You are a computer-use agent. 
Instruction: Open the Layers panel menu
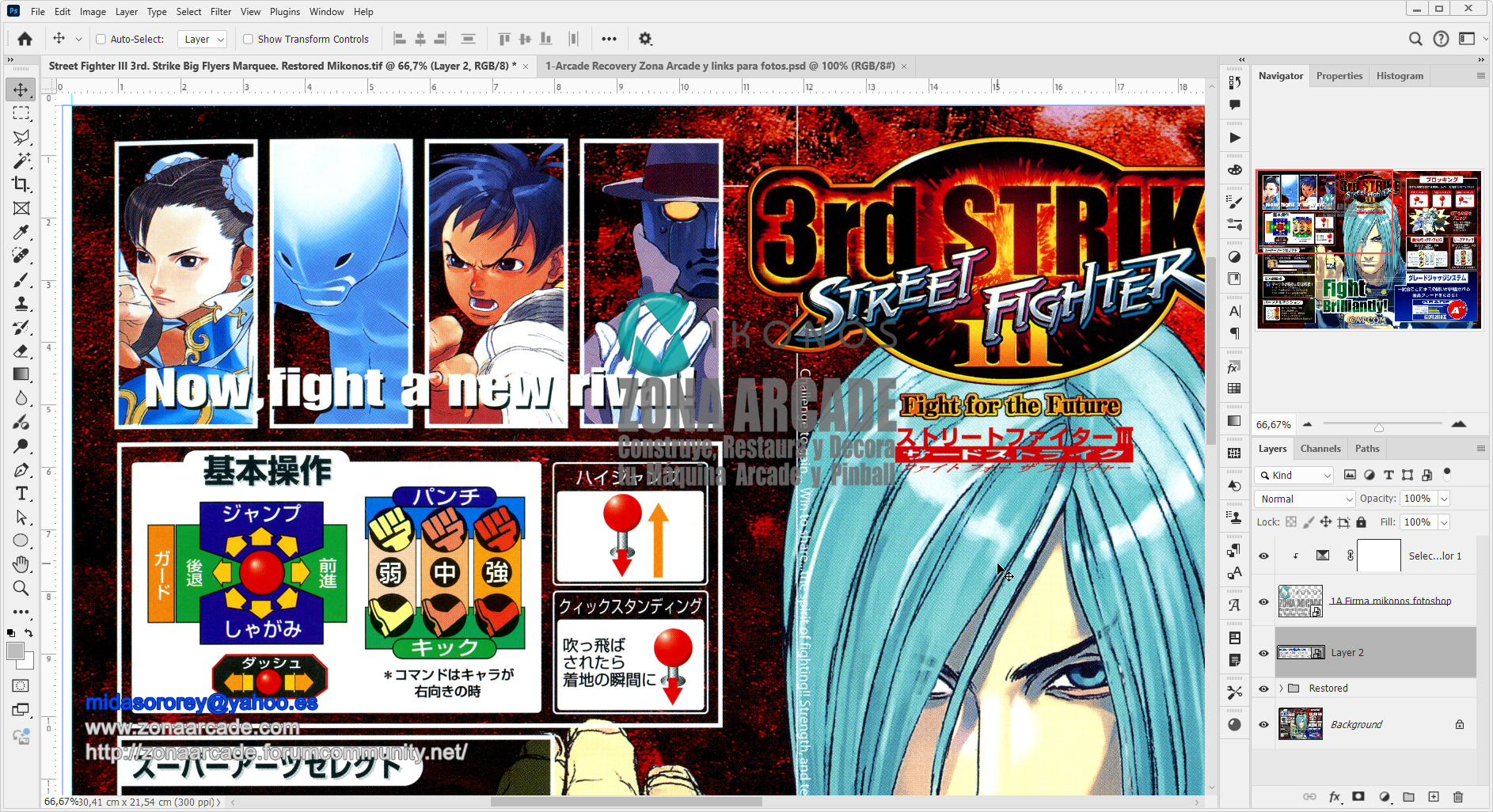coord(1480,449)
